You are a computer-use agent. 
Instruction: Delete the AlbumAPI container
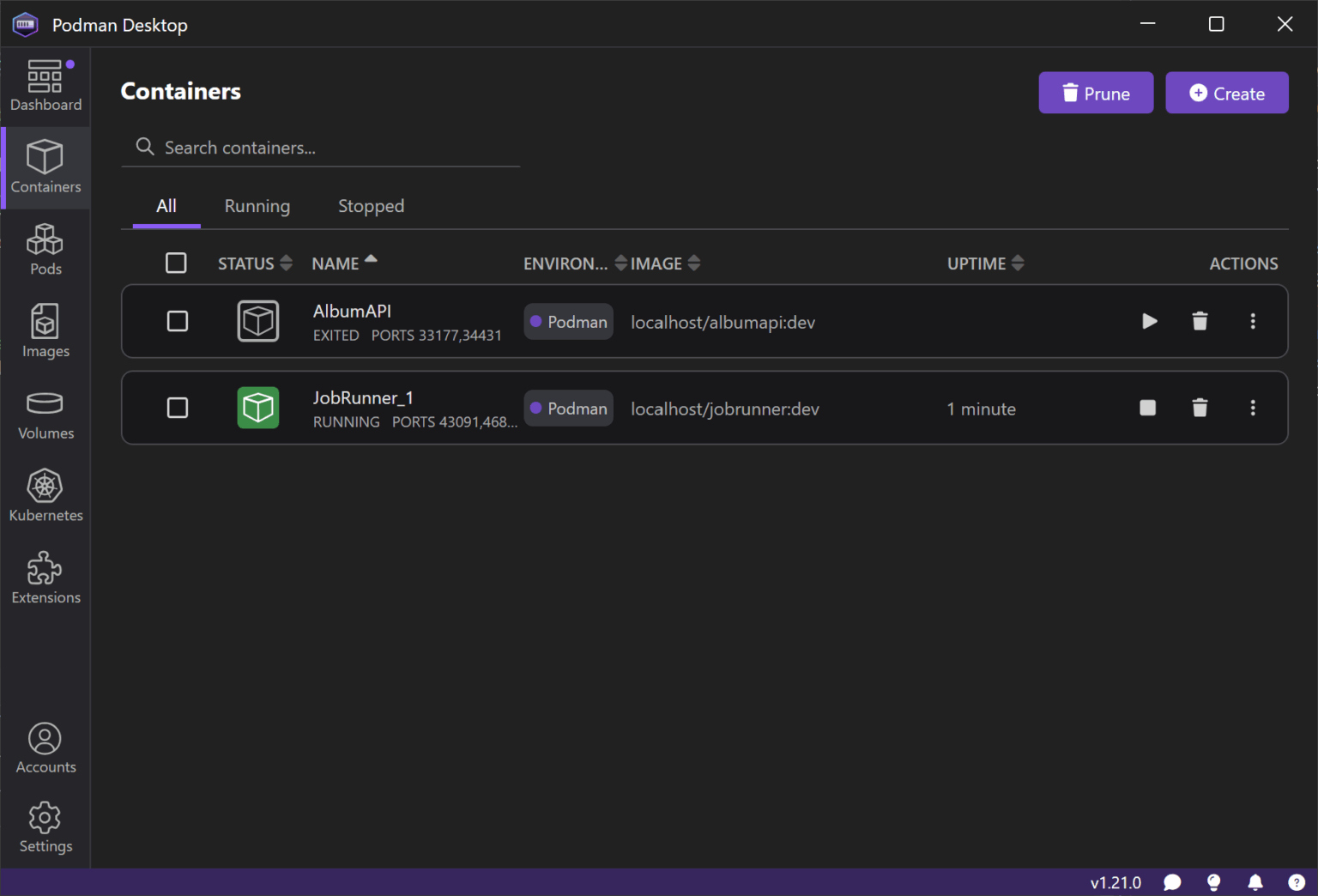point(1200,321)
